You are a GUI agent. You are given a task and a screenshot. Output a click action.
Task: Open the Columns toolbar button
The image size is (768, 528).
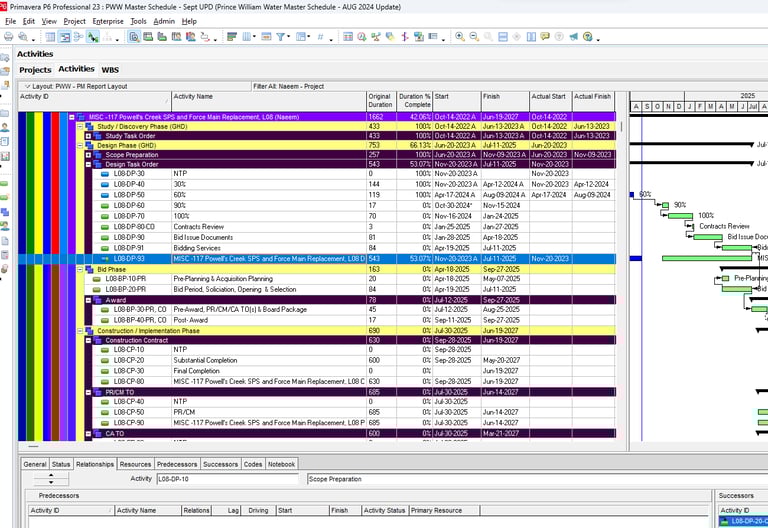[247, 37]
